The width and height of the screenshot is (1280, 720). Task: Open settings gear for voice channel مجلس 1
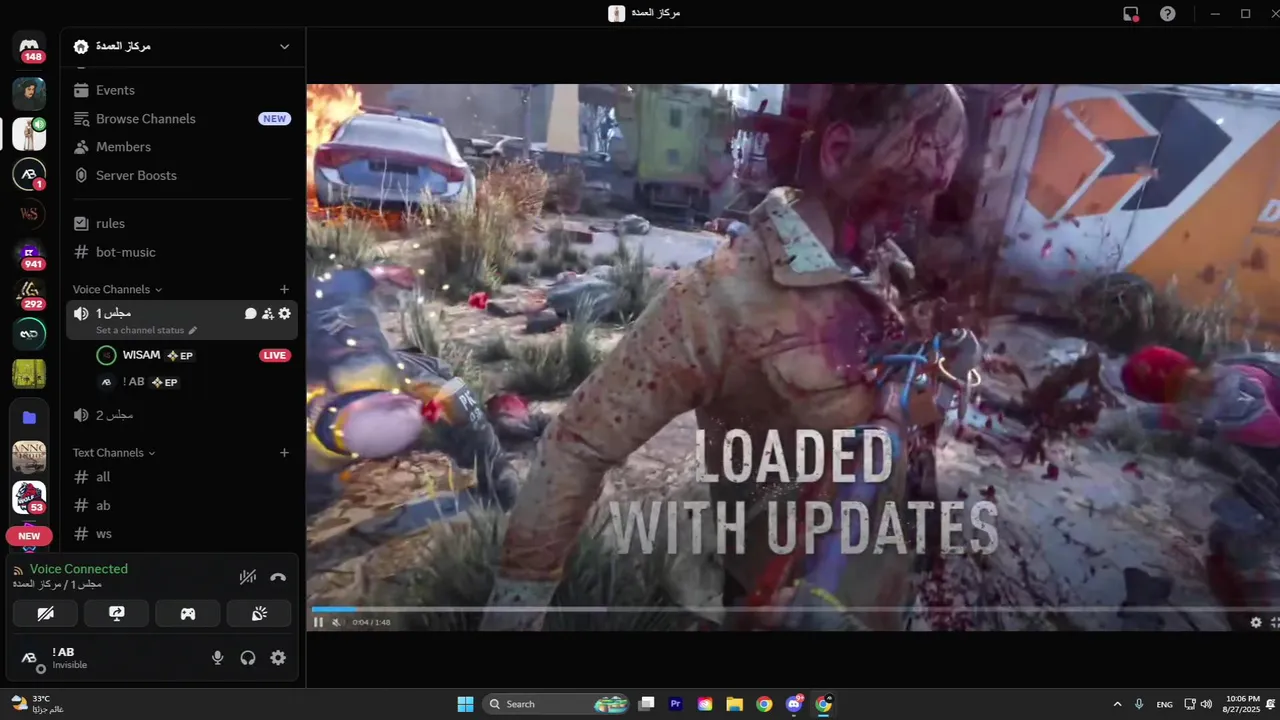(285, 314)
